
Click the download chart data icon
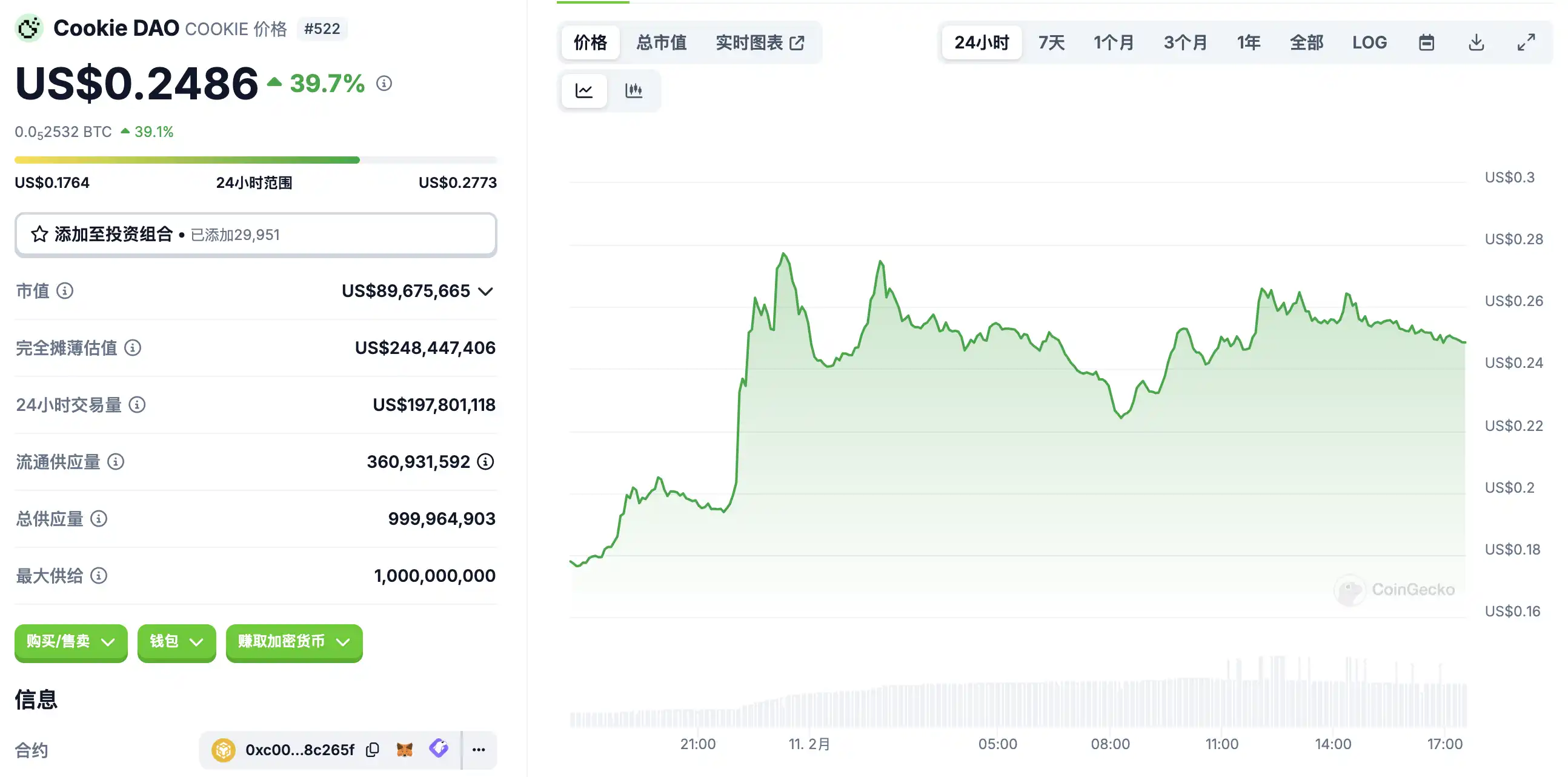tap(1476, 42)
